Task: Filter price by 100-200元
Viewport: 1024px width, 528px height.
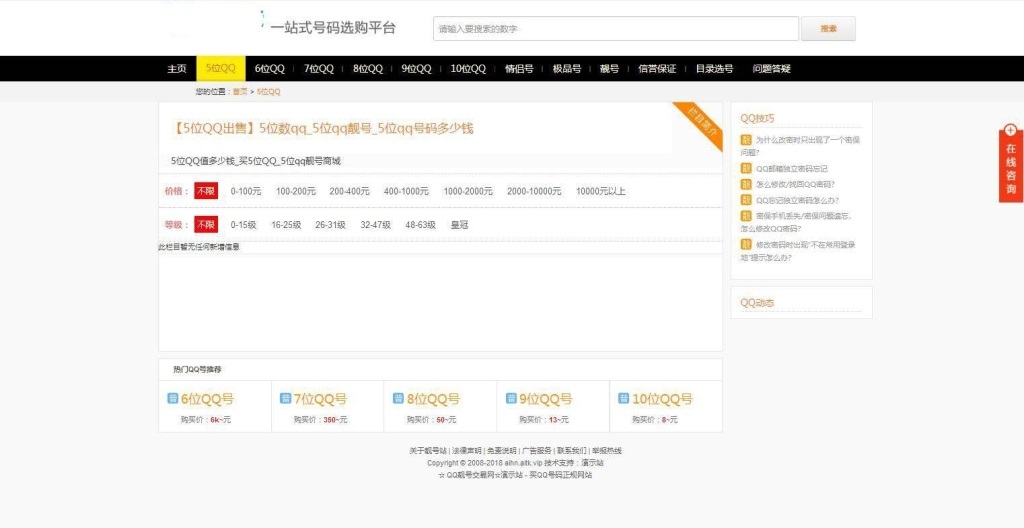Action: [296, 191]
